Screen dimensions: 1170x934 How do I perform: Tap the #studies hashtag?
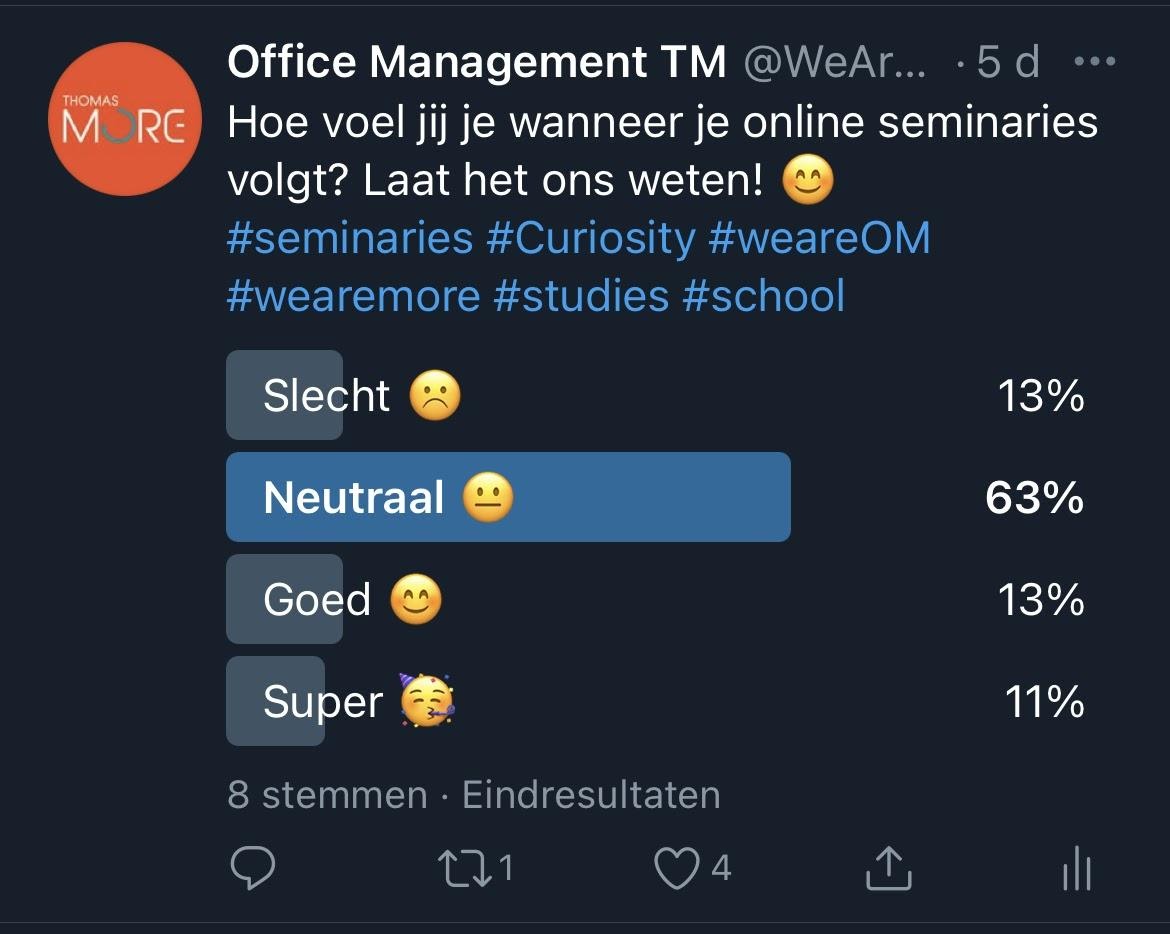coord(581,297)
